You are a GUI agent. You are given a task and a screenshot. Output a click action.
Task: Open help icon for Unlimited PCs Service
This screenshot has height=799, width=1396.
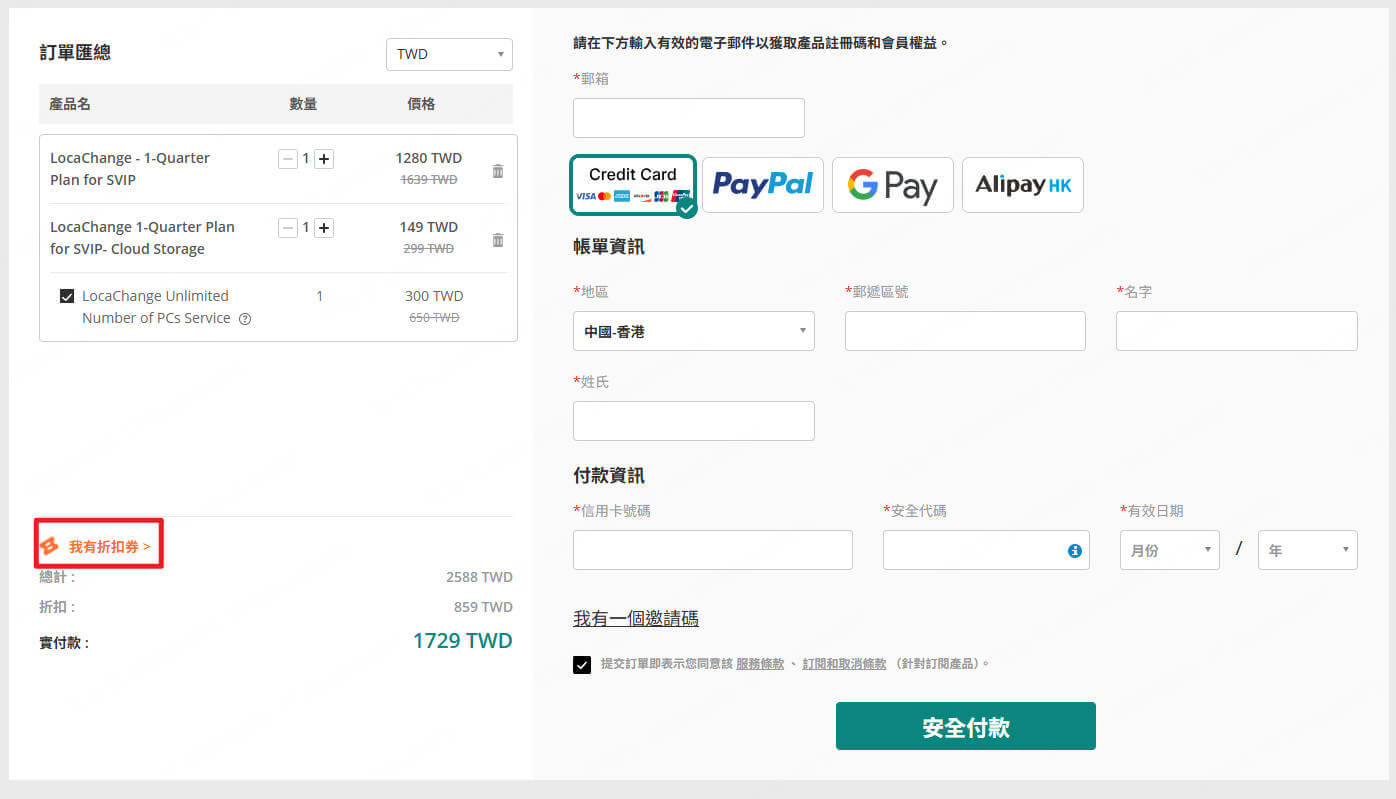click(x=245, y=319)
